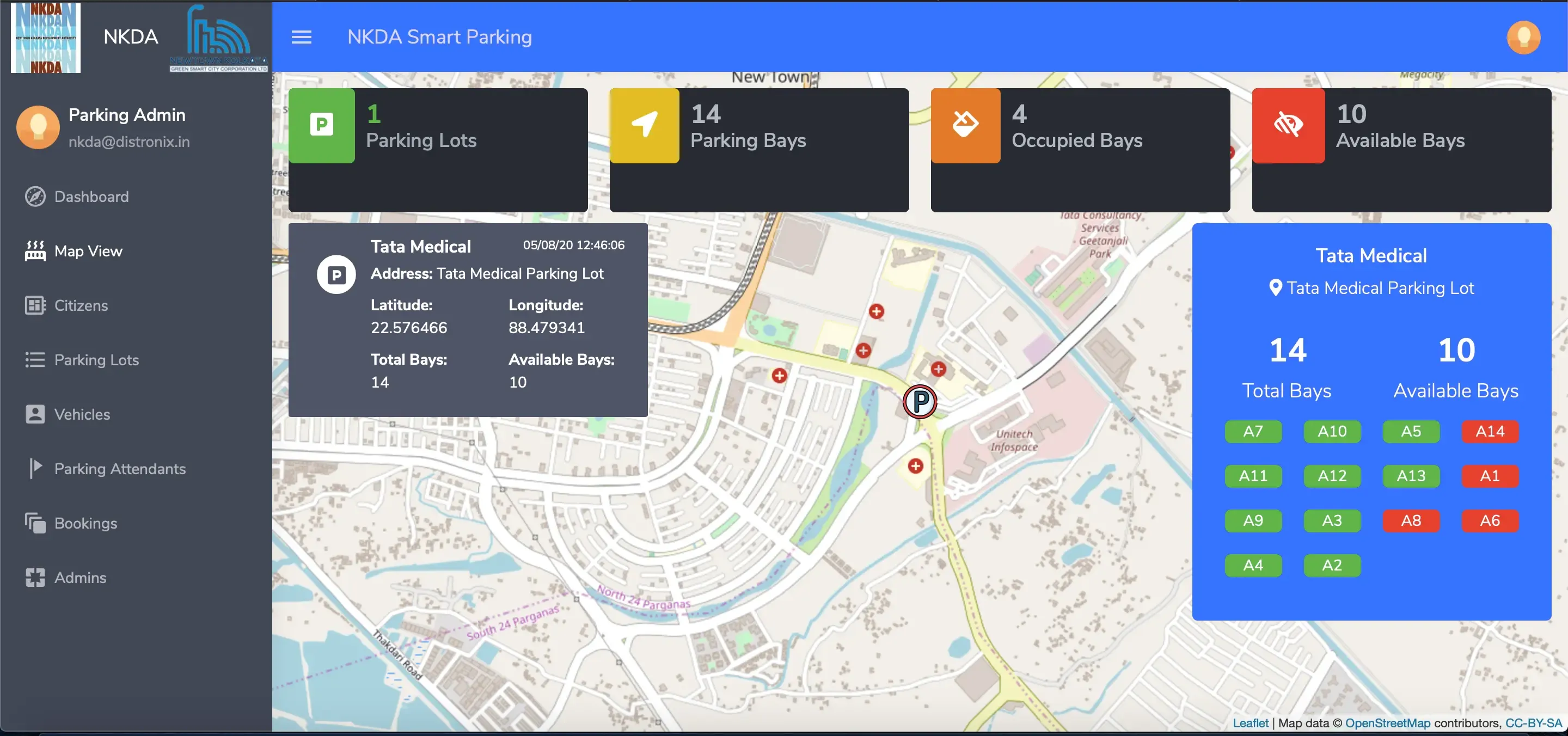Select available bay A7 in Tata Medical panel
Viewport: 1568px width, 736px height.
pos(1253,432)
